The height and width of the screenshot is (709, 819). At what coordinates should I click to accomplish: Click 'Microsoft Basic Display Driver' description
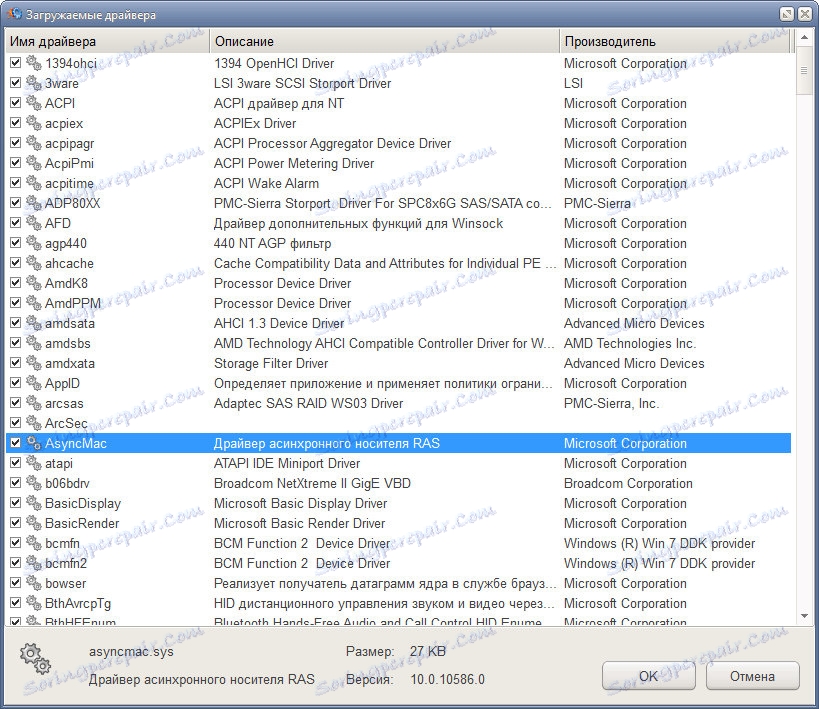point(300,503)
